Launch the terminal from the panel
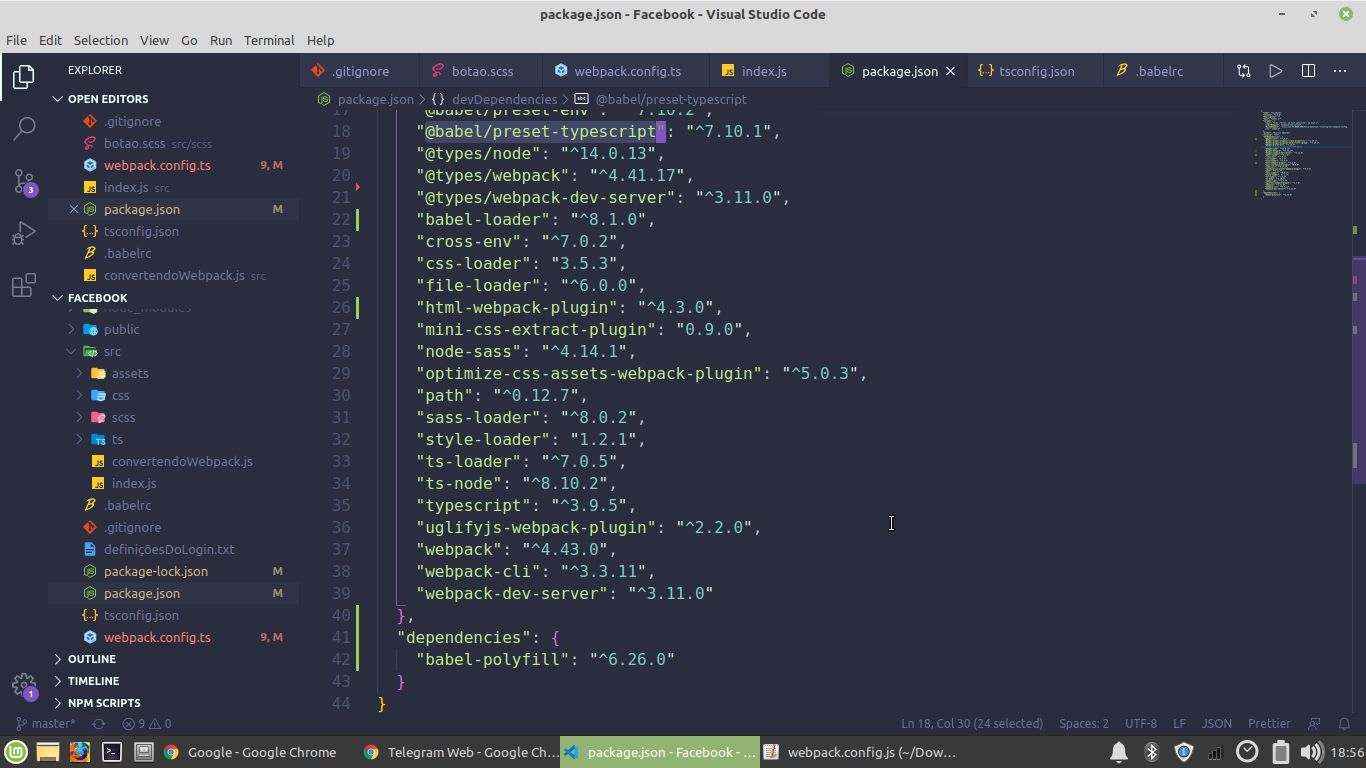 (x=112, y=752)
